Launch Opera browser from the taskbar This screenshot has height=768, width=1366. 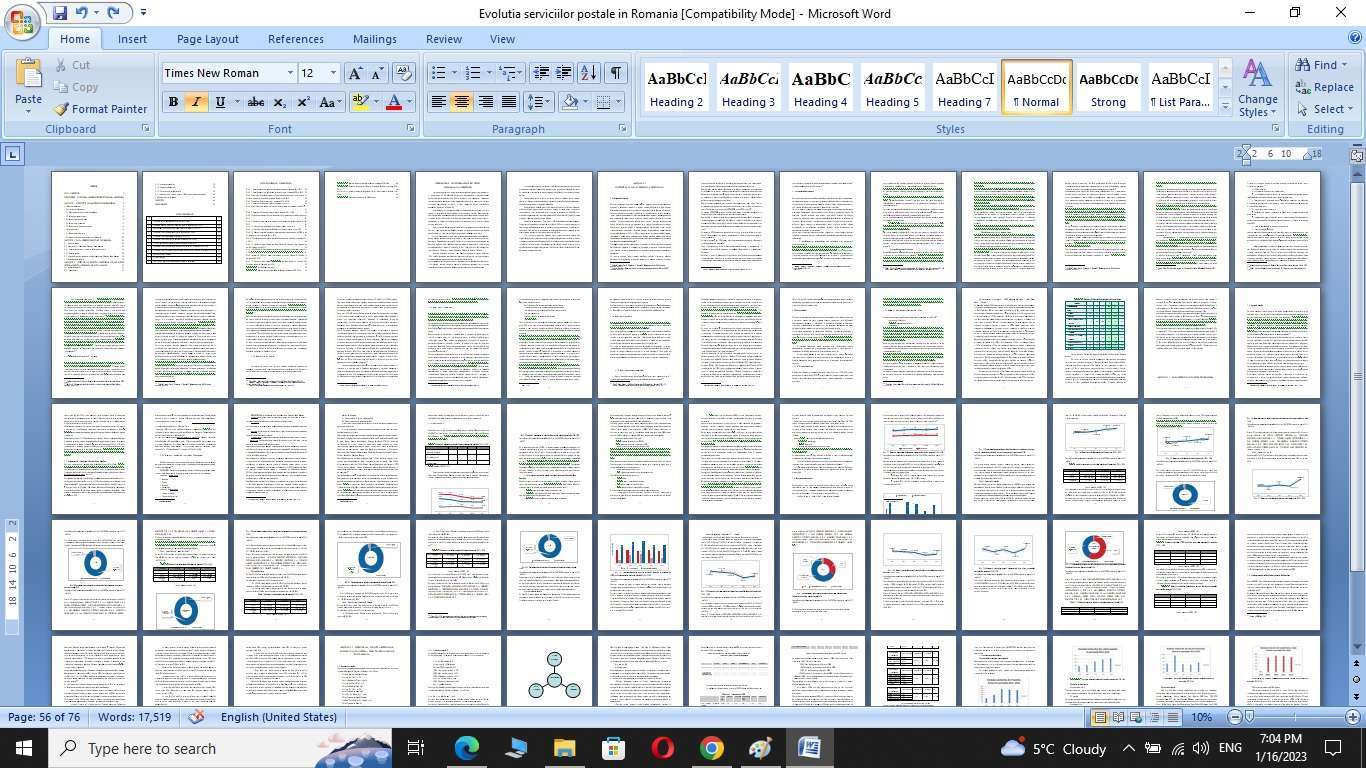(x=662, y=748)
